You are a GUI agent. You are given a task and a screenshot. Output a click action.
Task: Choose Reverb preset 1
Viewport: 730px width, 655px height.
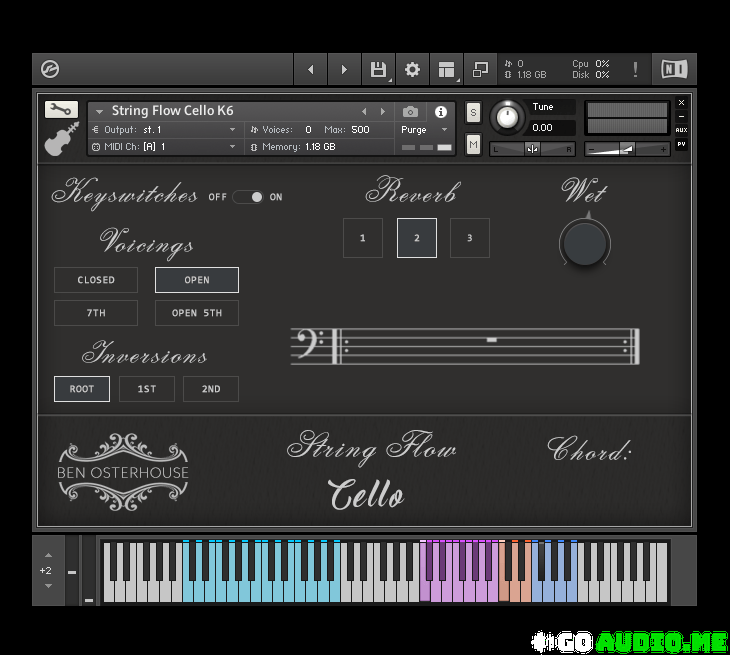pyautogui.click(x=363, y=238)
